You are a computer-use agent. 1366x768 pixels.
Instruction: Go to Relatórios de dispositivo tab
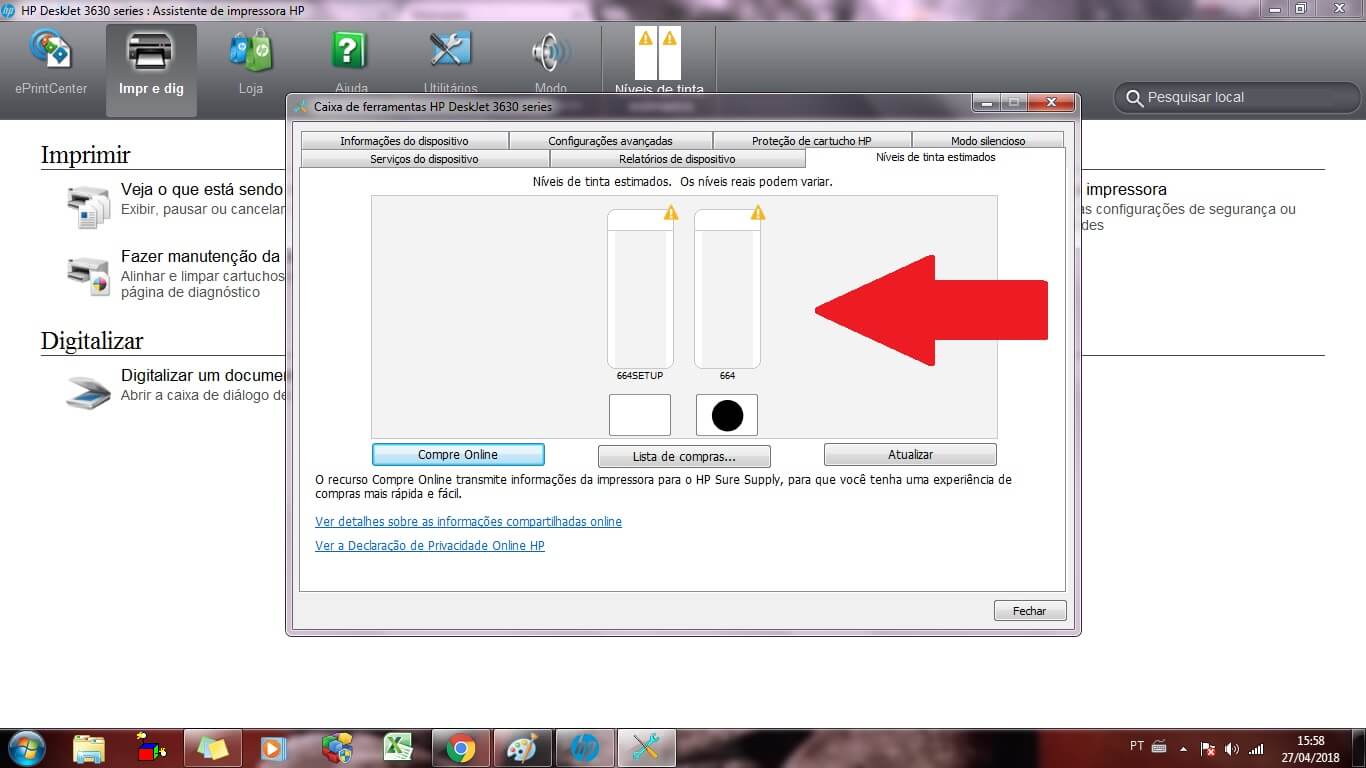point(677,159)
